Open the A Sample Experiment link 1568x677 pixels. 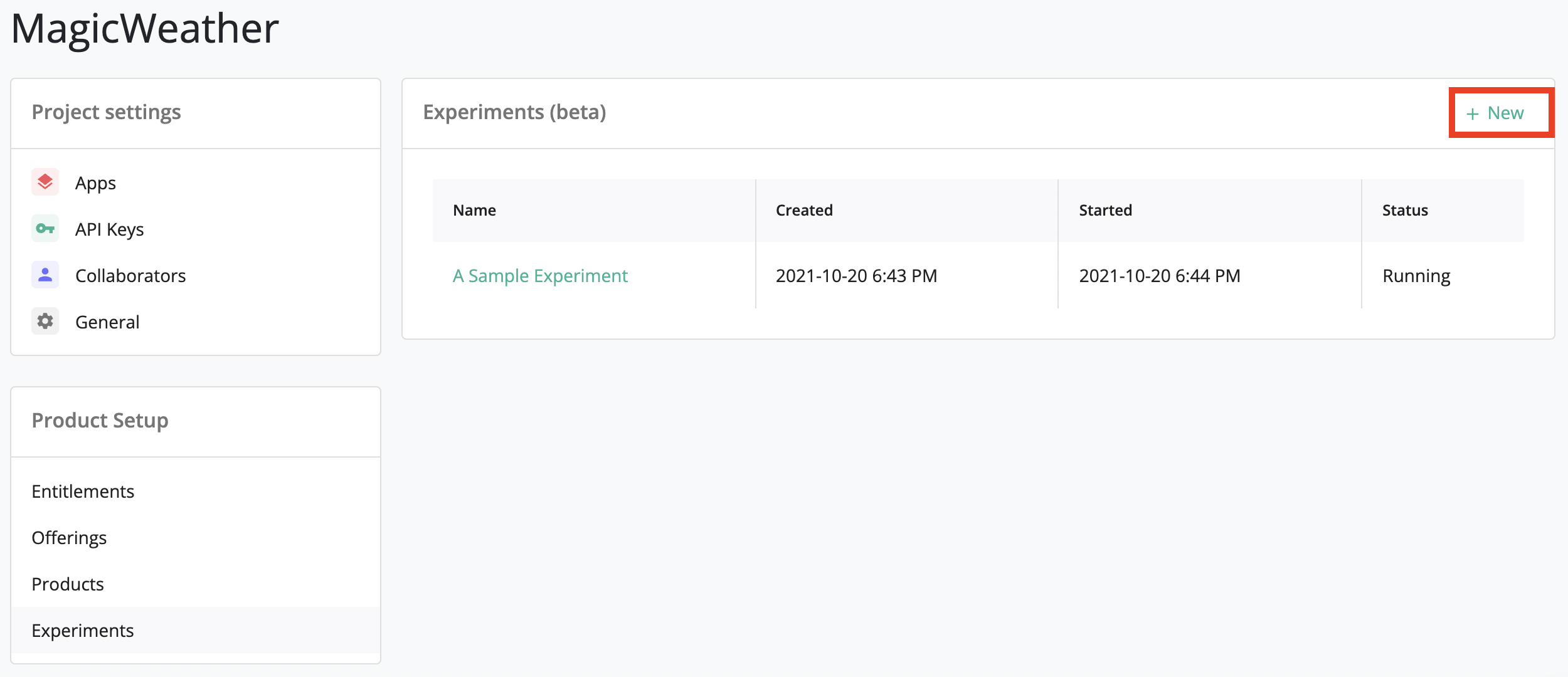coord(540,276)
